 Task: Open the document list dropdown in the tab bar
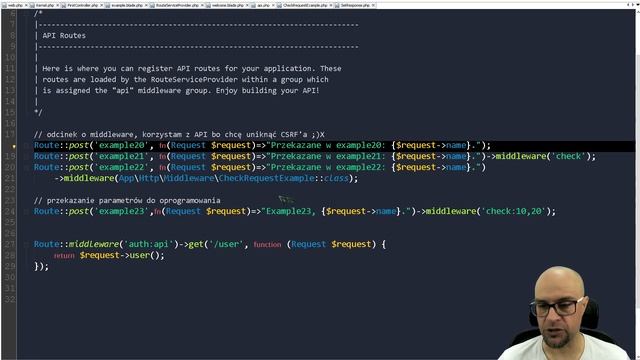click(x=637, y=5)
